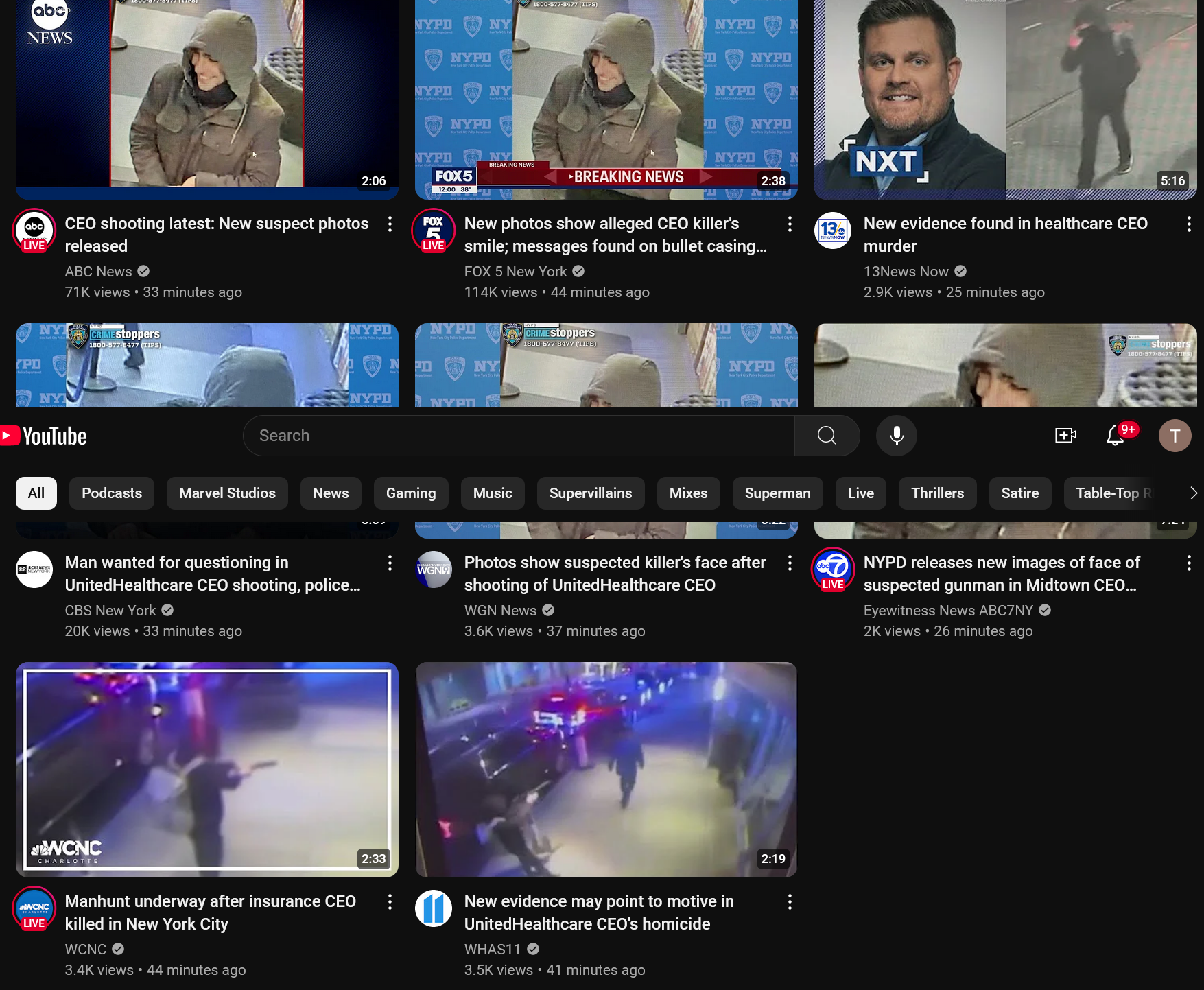Open 'NYPD releases new images of face' title
This screenshot has width=1204, height=990.
point(1002,574)
